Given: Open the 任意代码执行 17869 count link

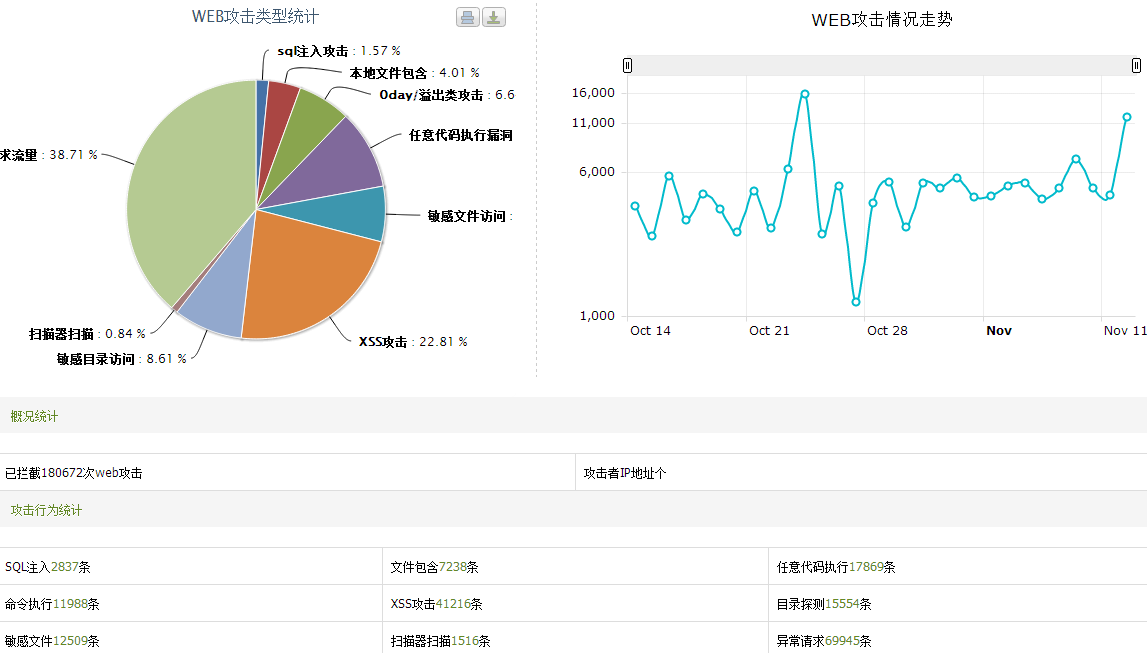Looking at the screenshot, I should coord(865,567).
